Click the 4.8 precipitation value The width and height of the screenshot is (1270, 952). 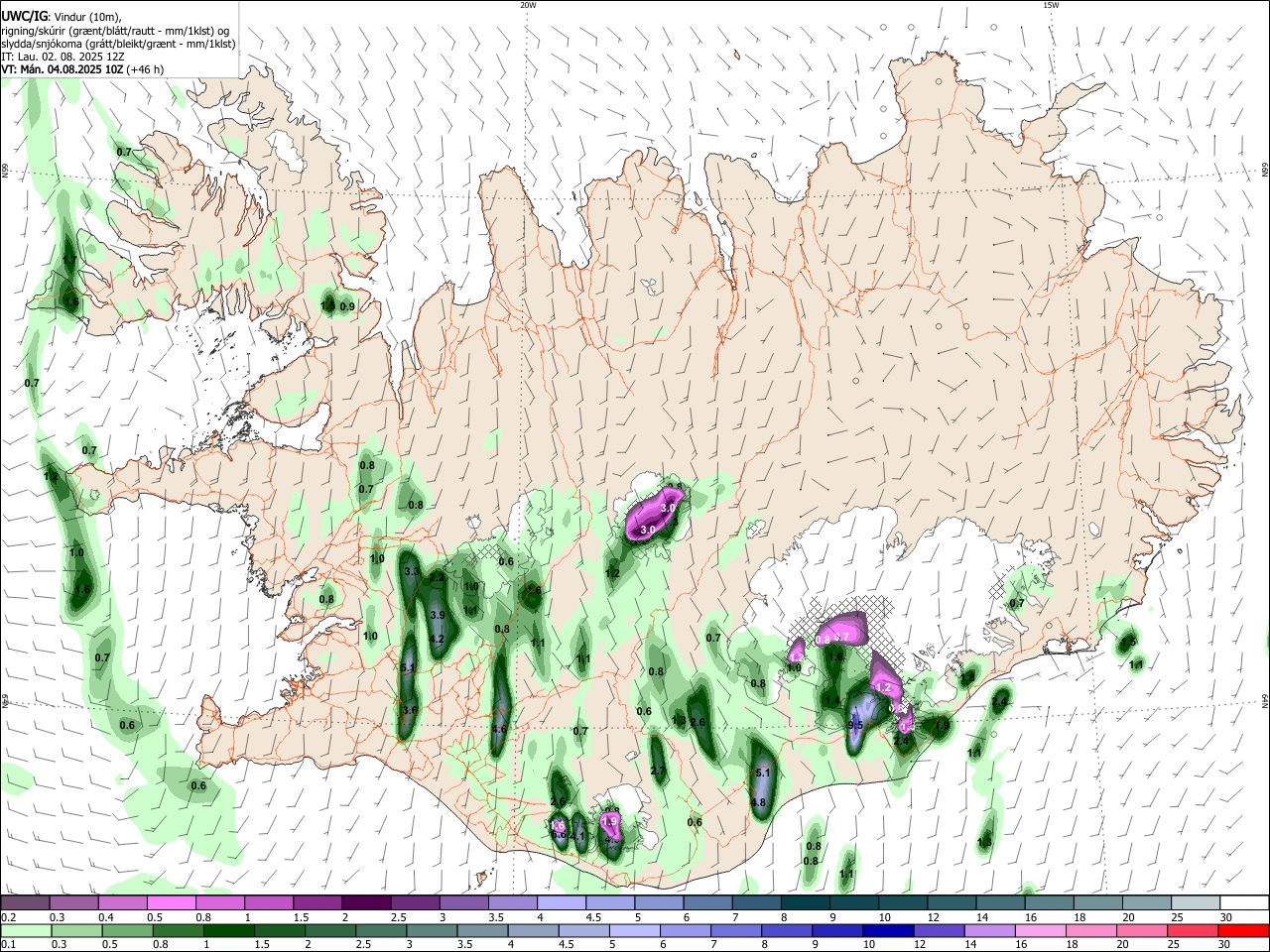point(758,802)
